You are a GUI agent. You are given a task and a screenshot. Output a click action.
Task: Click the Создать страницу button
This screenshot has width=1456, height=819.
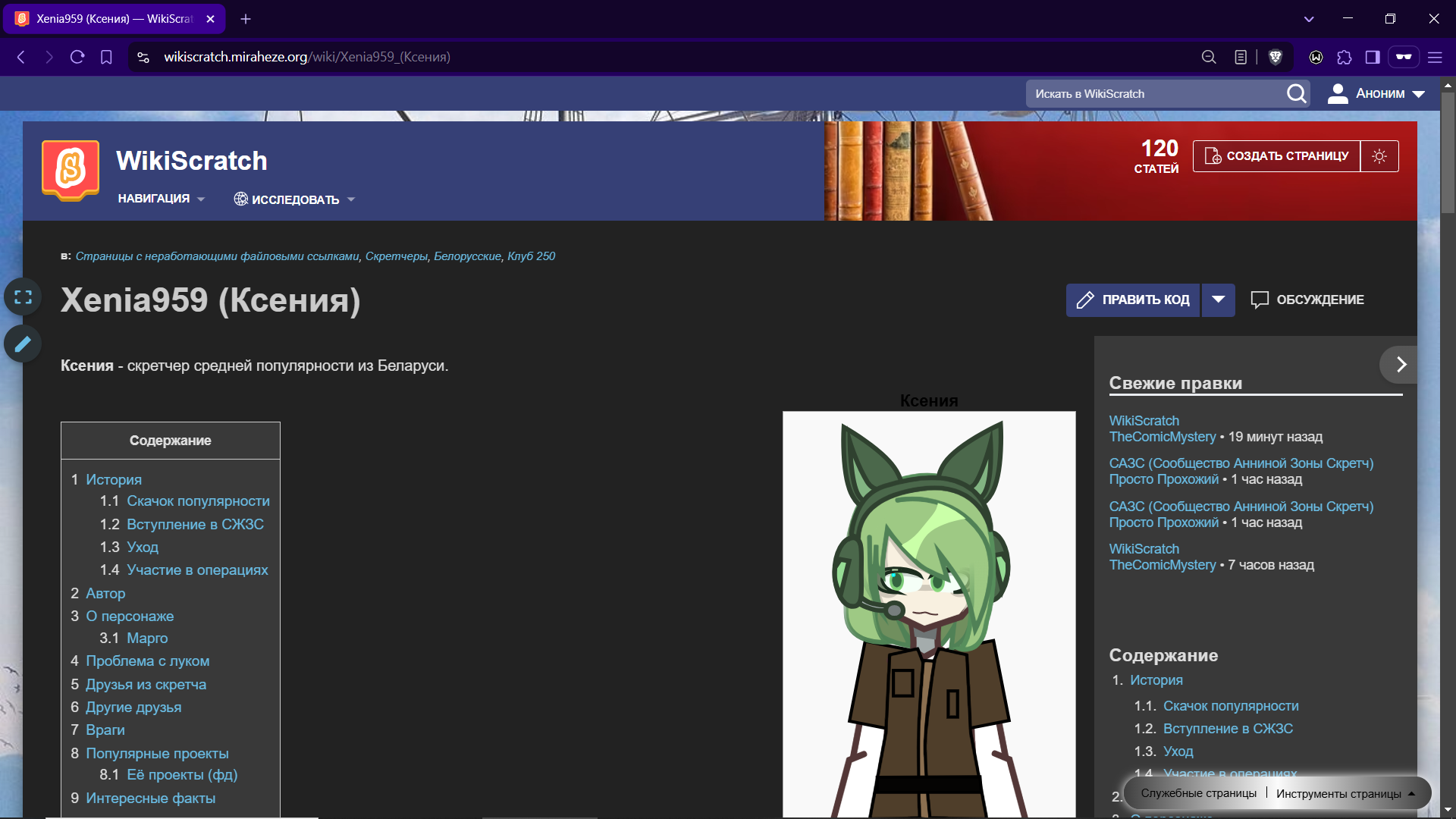click(1276, 156)
